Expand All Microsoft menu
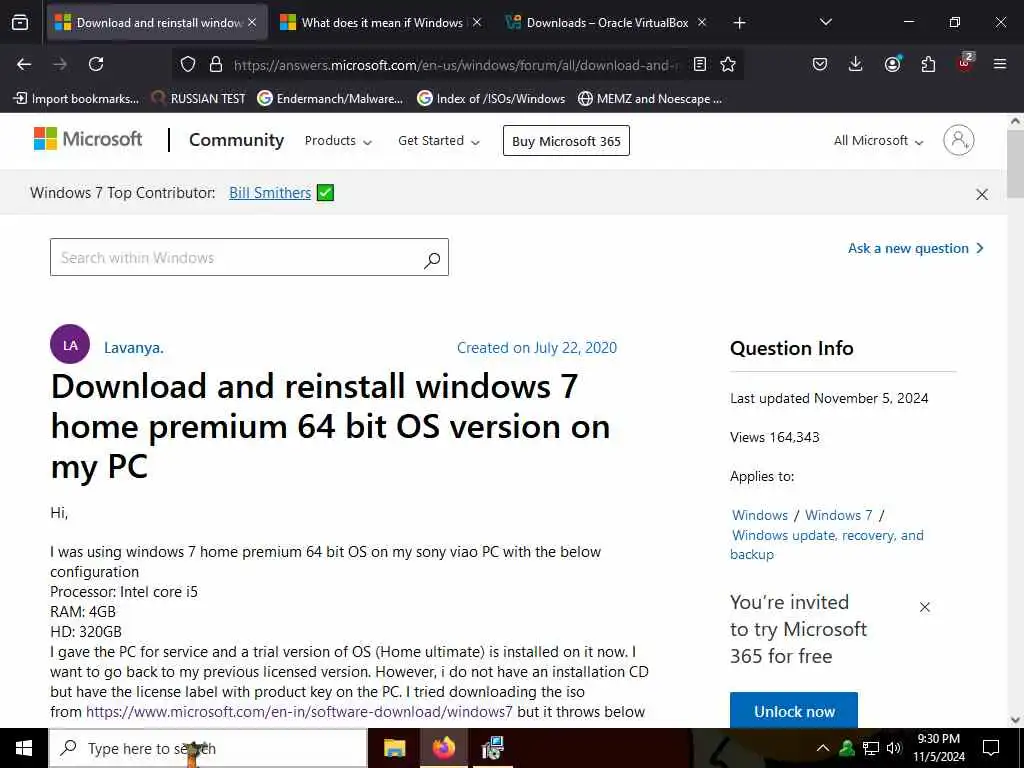Screen dimensions: 1024x768 click(x=878, y=141)
